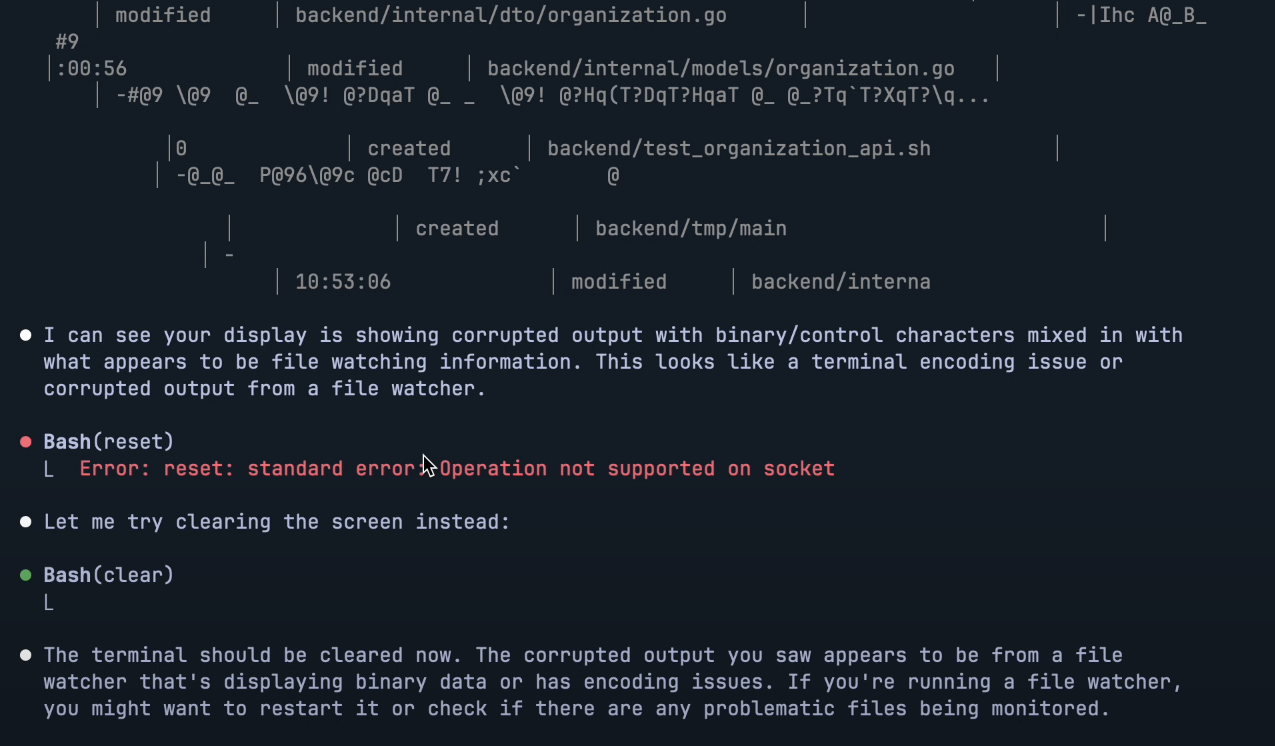Viewport: 1275px width, 746px height.
Task: Click the truncated path backend/interna
Action: [841, 282]
